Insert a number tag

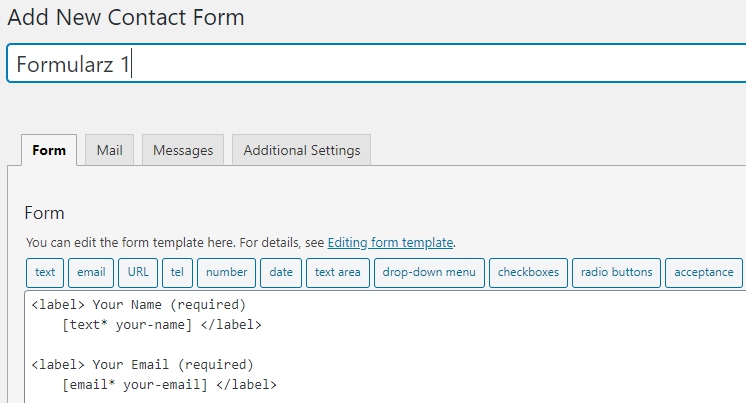click(x=226, y=272)
